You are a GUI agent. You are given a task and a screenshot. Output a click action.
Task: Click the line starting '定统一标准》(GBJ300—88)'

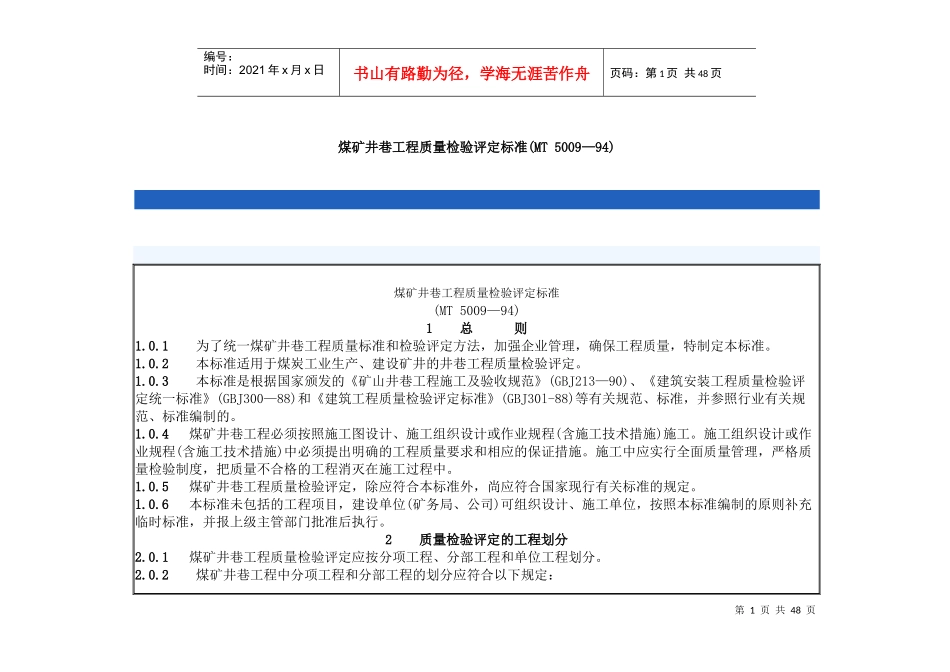pos(470,399)
